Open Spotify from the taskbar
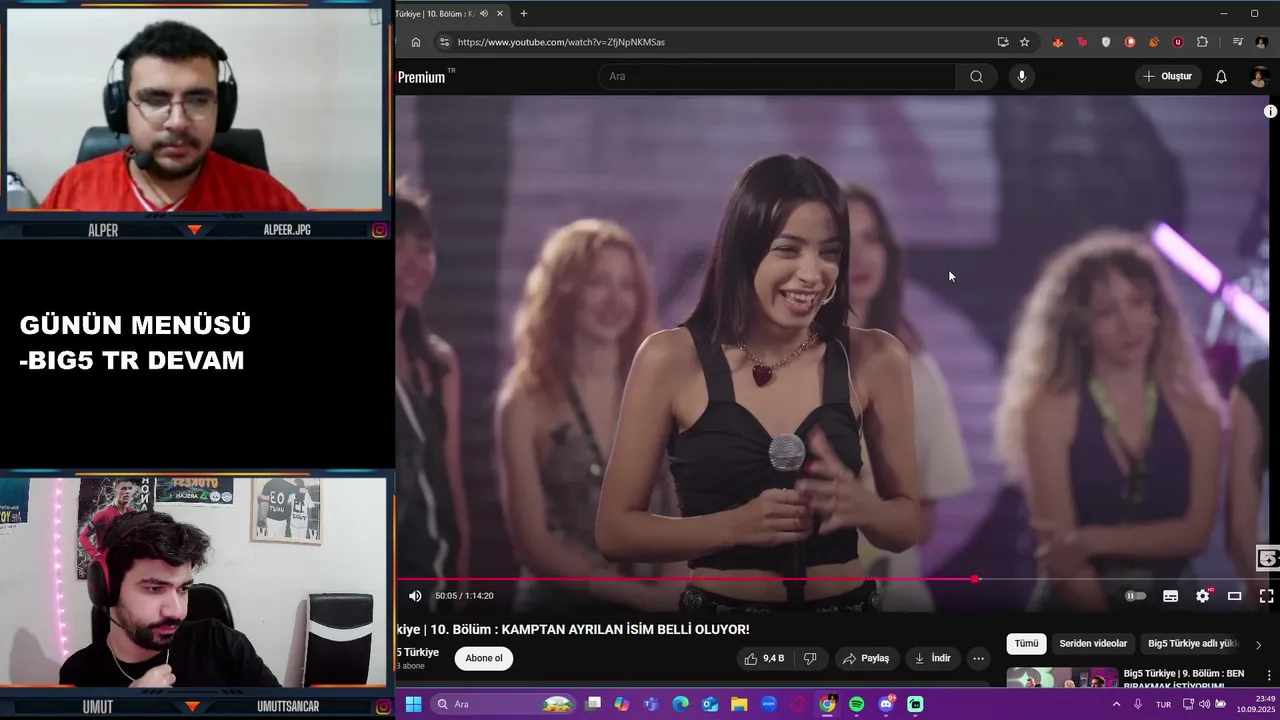Screen dimensions: 1280x720 [x=857, y=704]
